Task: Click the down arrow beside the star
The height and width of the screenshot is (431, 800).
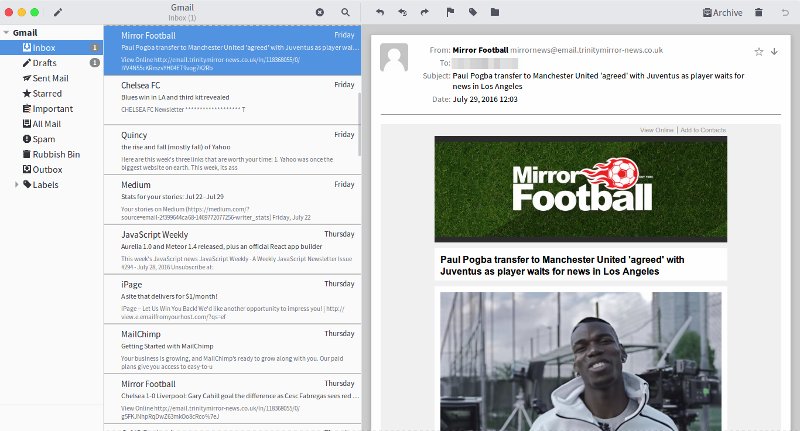Action: pyautogui.click(x=773, y=50)
